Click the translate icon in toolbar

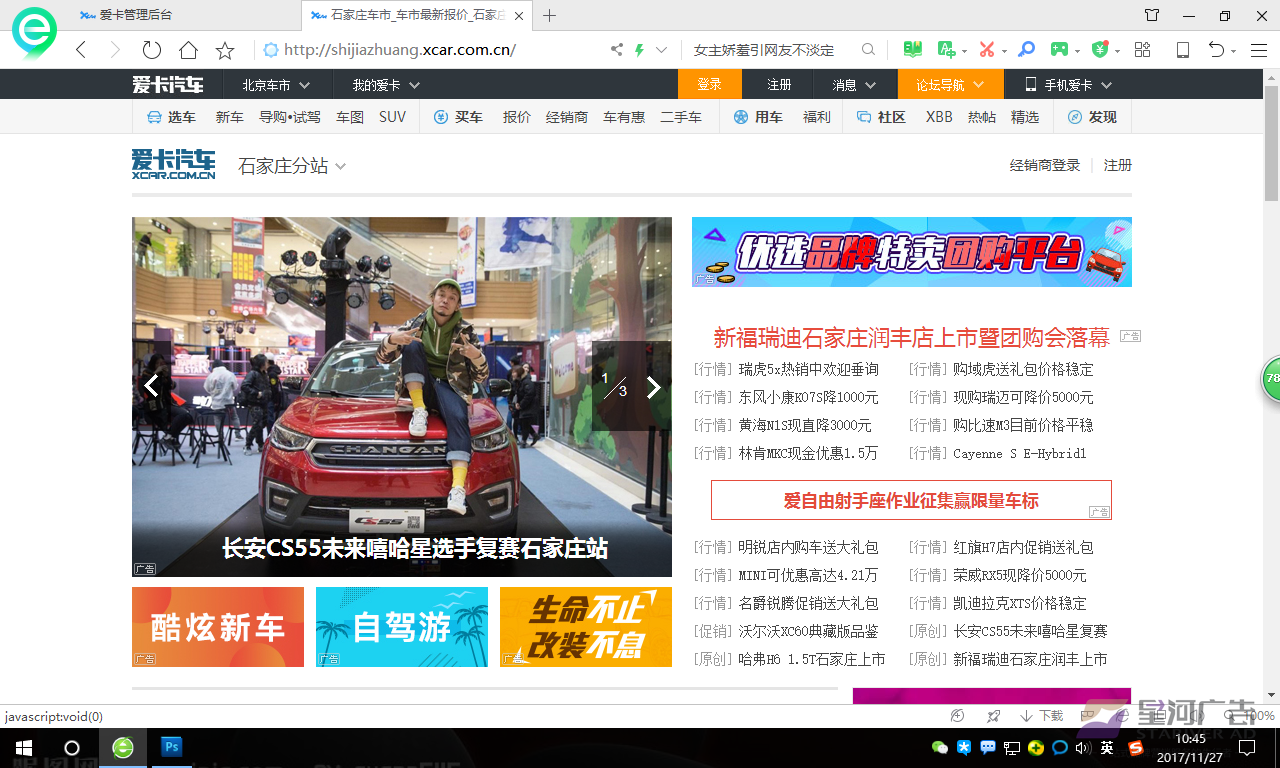(946, 50)
